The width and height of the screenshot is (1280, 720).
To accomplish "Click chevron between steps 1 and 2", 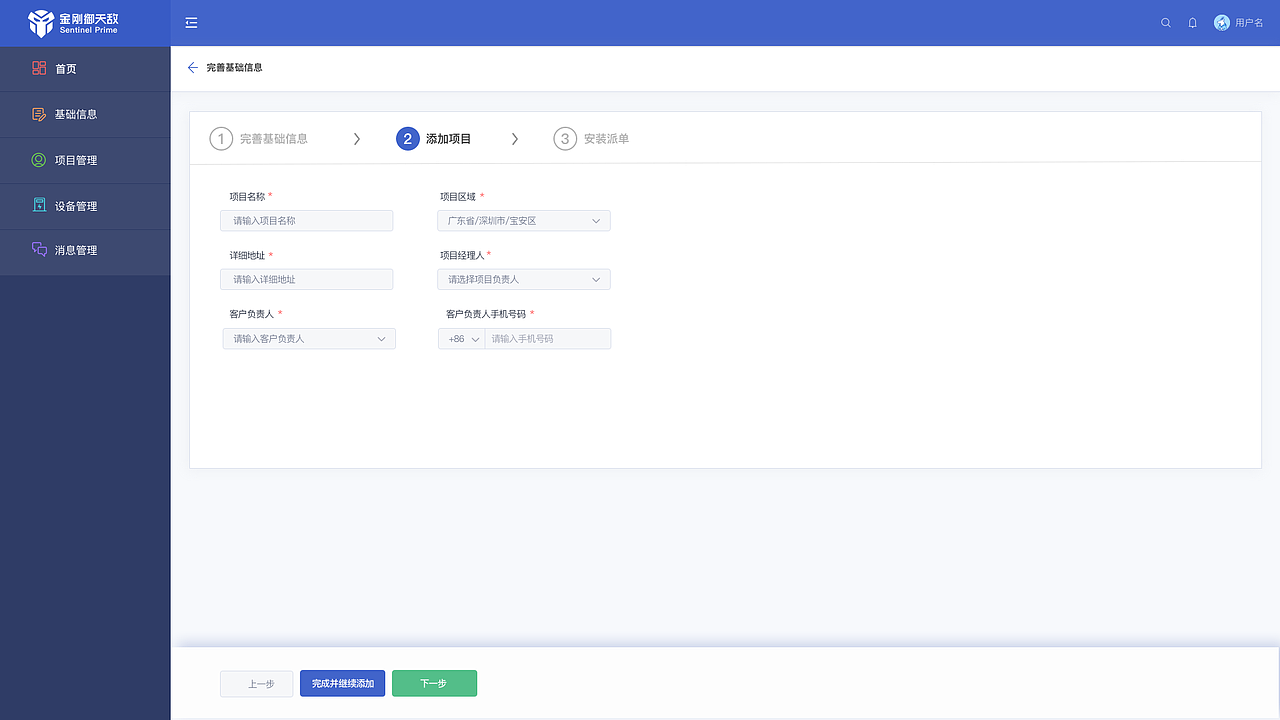I will click(357, 139).
